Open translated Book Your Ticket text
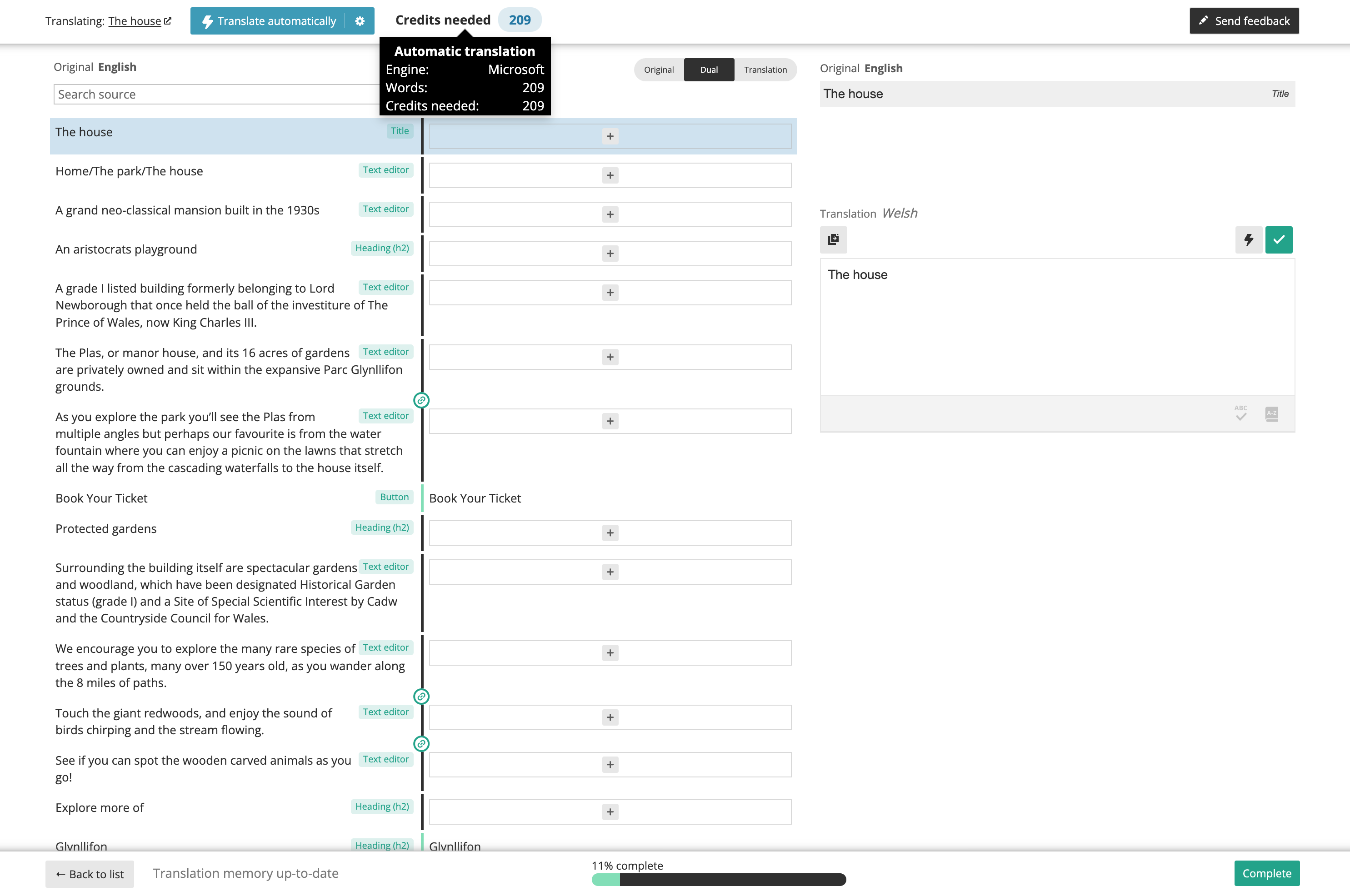This screenshot has width=1350, height=896. 475,498
